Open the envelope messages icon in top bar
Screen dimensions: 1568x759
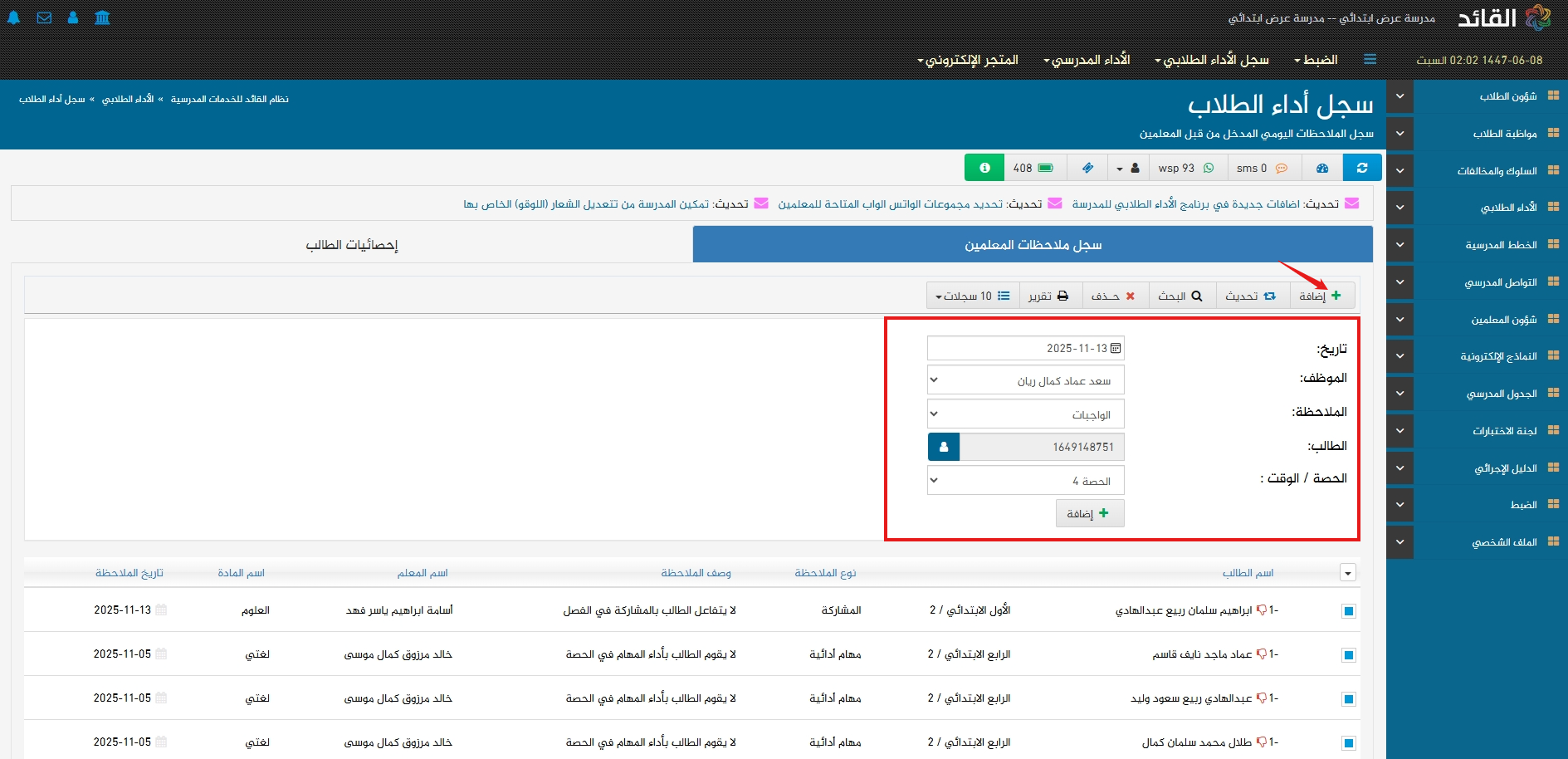coord(44,17)
